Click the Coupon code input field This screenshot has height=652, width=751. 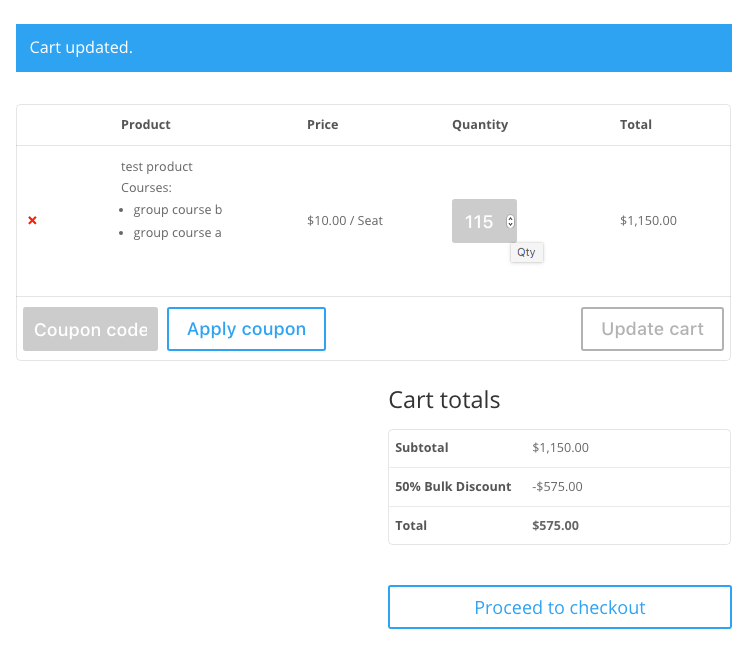tap(91, 329)
